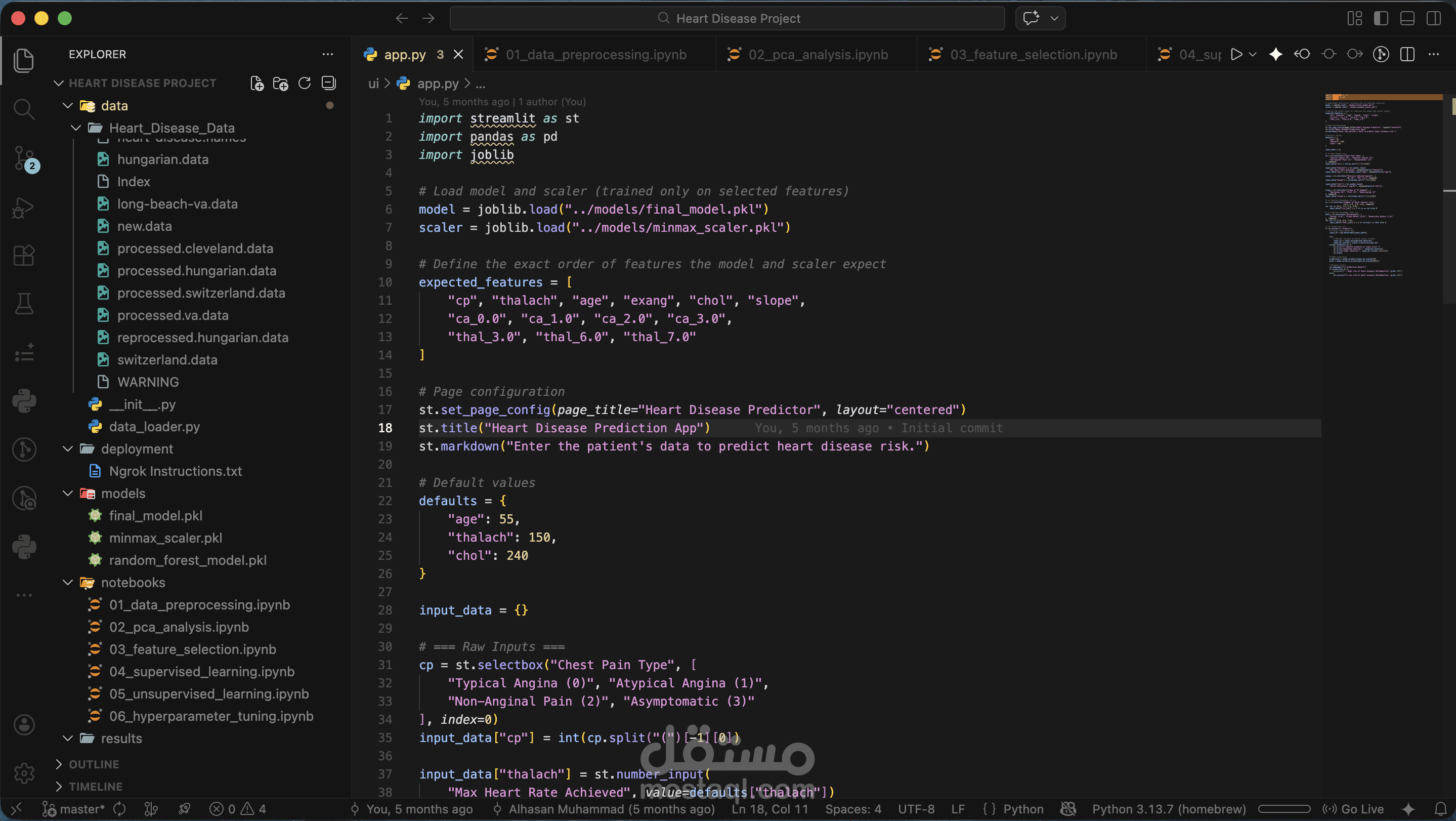Collapse all folders in explorer
The image size is (1456, 821).
click(328, 84)
